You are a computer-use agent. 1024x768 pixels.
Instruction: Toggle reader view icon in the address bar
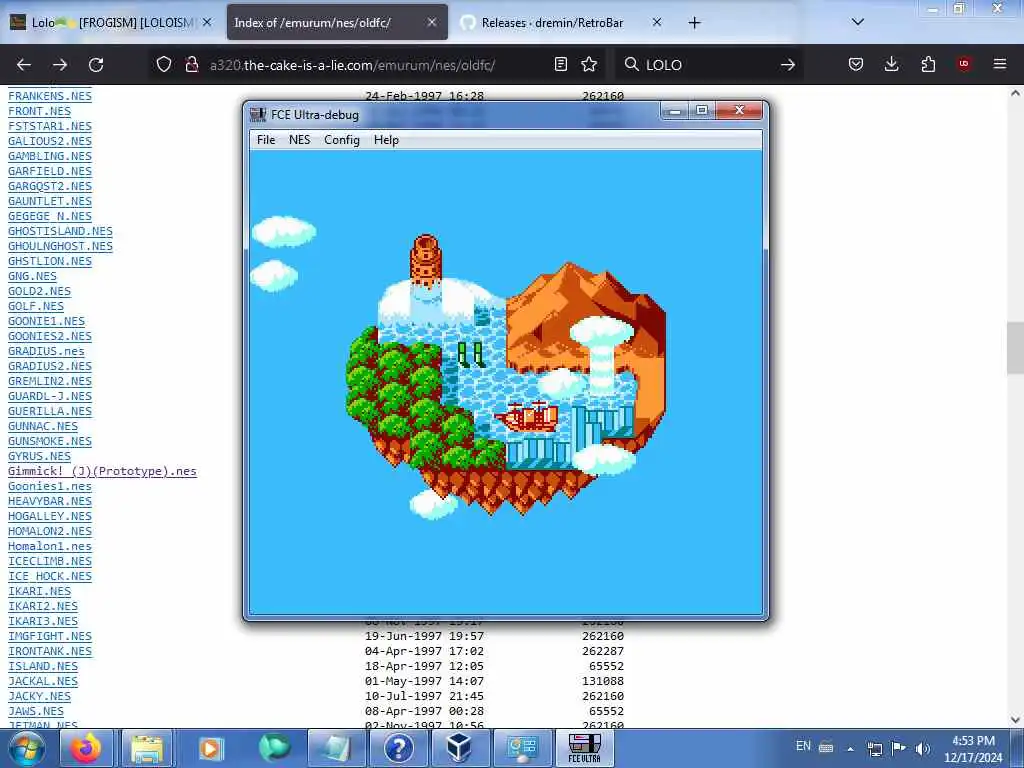[560, 64]
